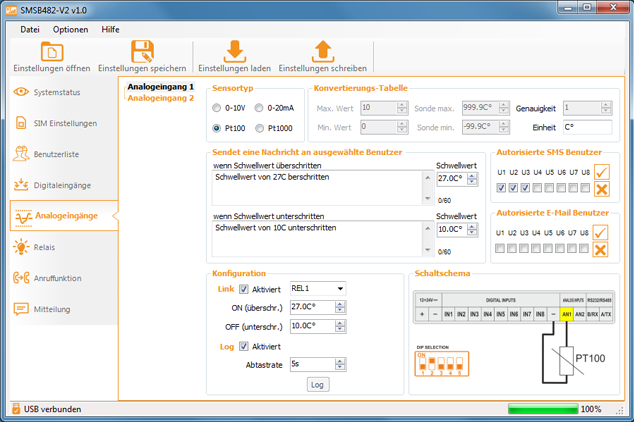Select all authorized SMS users checkmark
This screenshot has height=423, width=634.
[600, 173]
